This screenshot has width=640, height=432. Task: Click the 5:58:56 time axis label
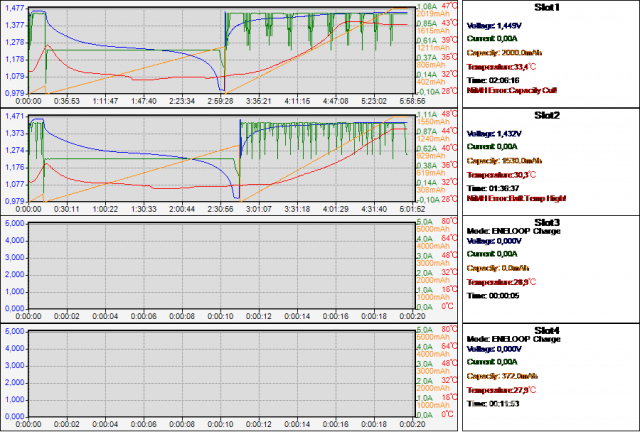coord(412,101)
